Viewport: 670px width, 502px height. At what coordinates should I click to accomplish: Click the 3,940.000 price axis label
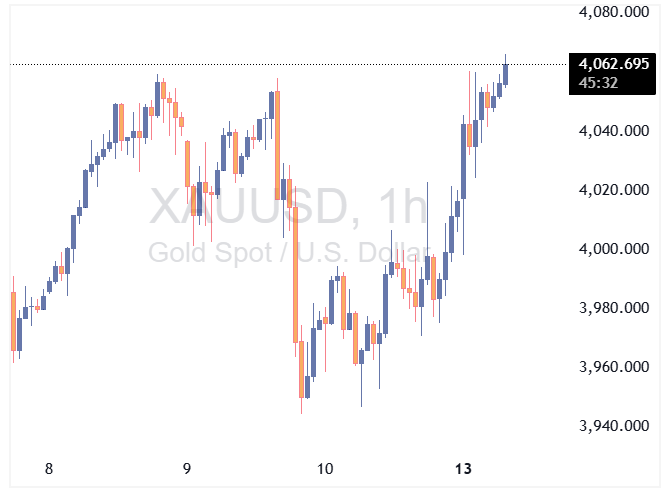(x=612, y=426)
